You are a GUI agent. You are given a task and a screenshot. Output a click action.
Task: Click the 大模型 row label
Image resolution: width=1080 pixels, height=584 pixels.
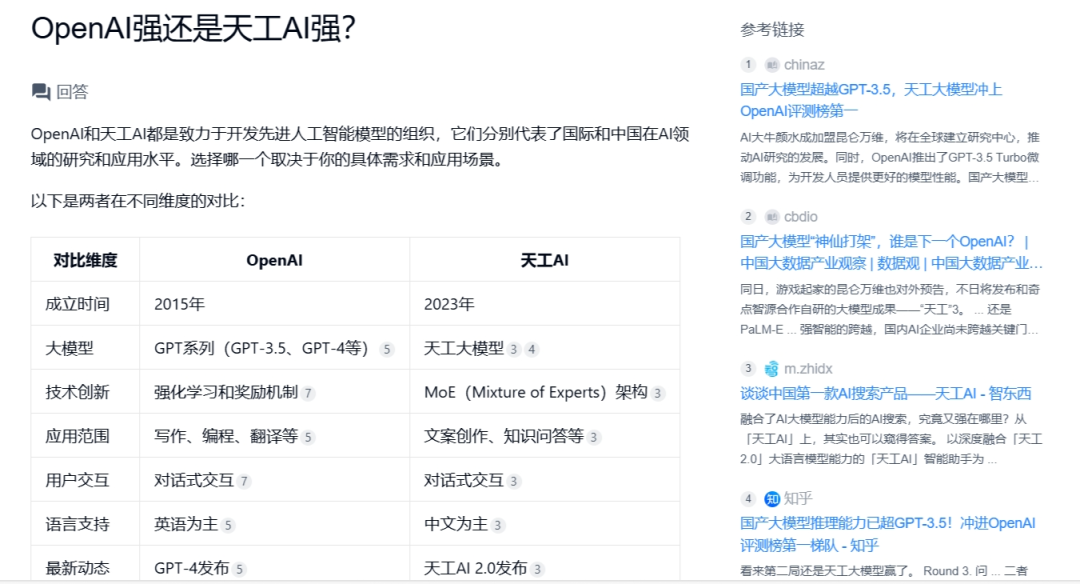pyautogui.click(x=69, y=348)
